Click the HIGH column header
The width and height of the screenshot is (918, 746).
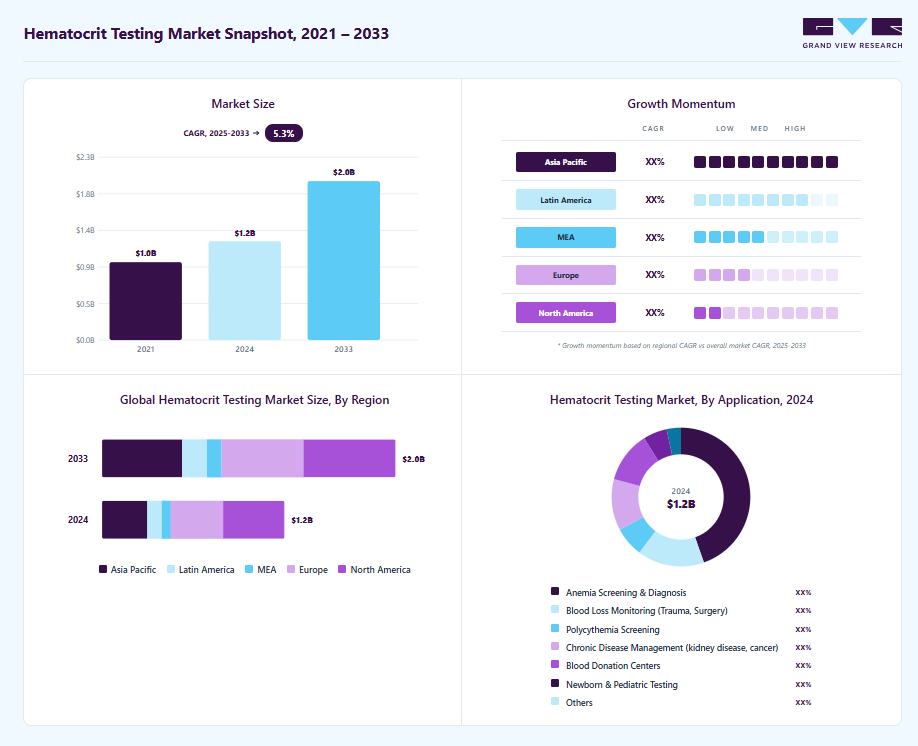(795, 128)
